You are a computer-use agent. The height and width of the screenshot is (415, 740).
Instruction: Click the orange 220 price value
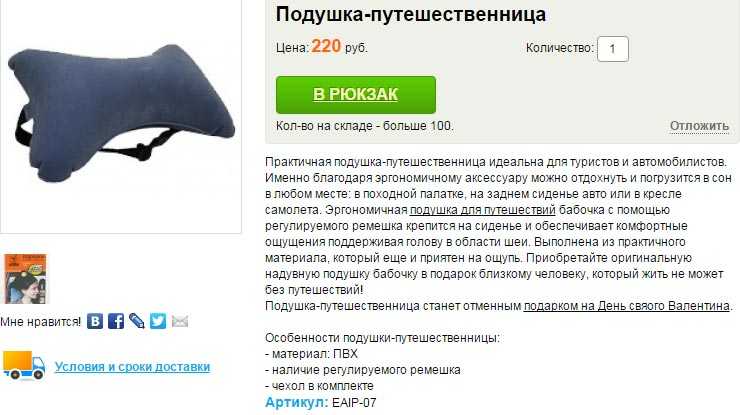coord(326,46)
